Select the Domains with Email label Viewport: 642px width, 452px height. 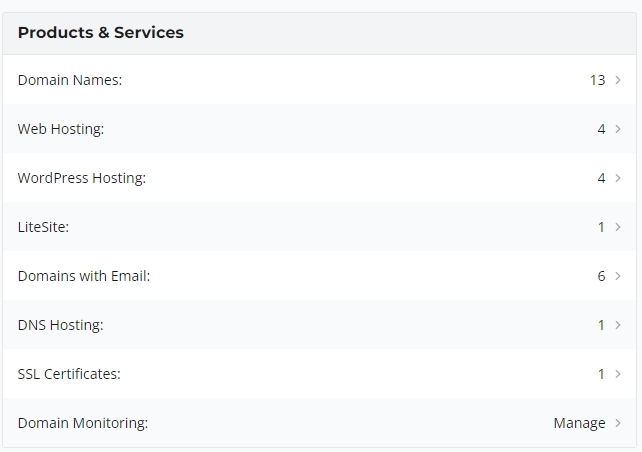(x=84, y=276)
